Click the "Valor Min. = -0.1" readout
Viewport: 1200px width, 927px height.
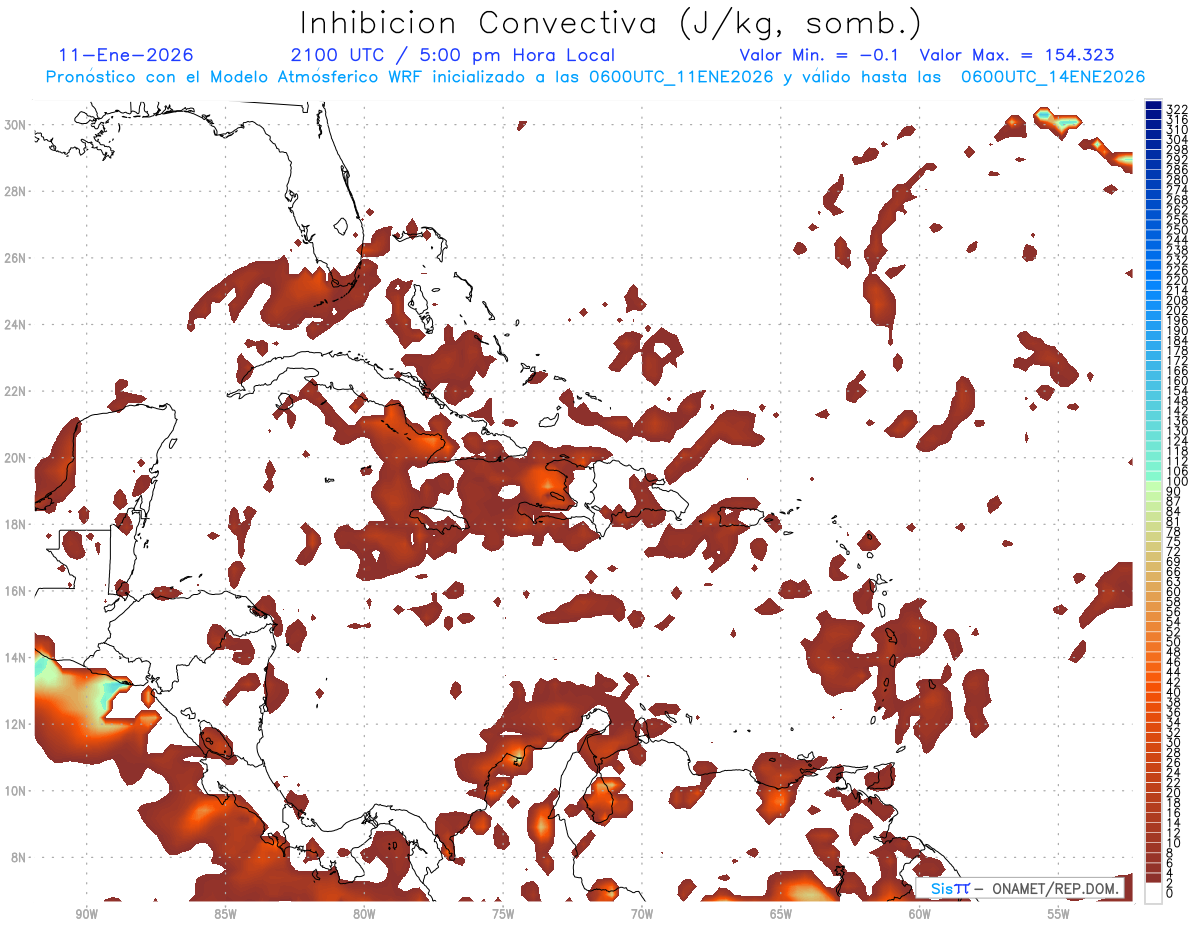pos(819,56)
